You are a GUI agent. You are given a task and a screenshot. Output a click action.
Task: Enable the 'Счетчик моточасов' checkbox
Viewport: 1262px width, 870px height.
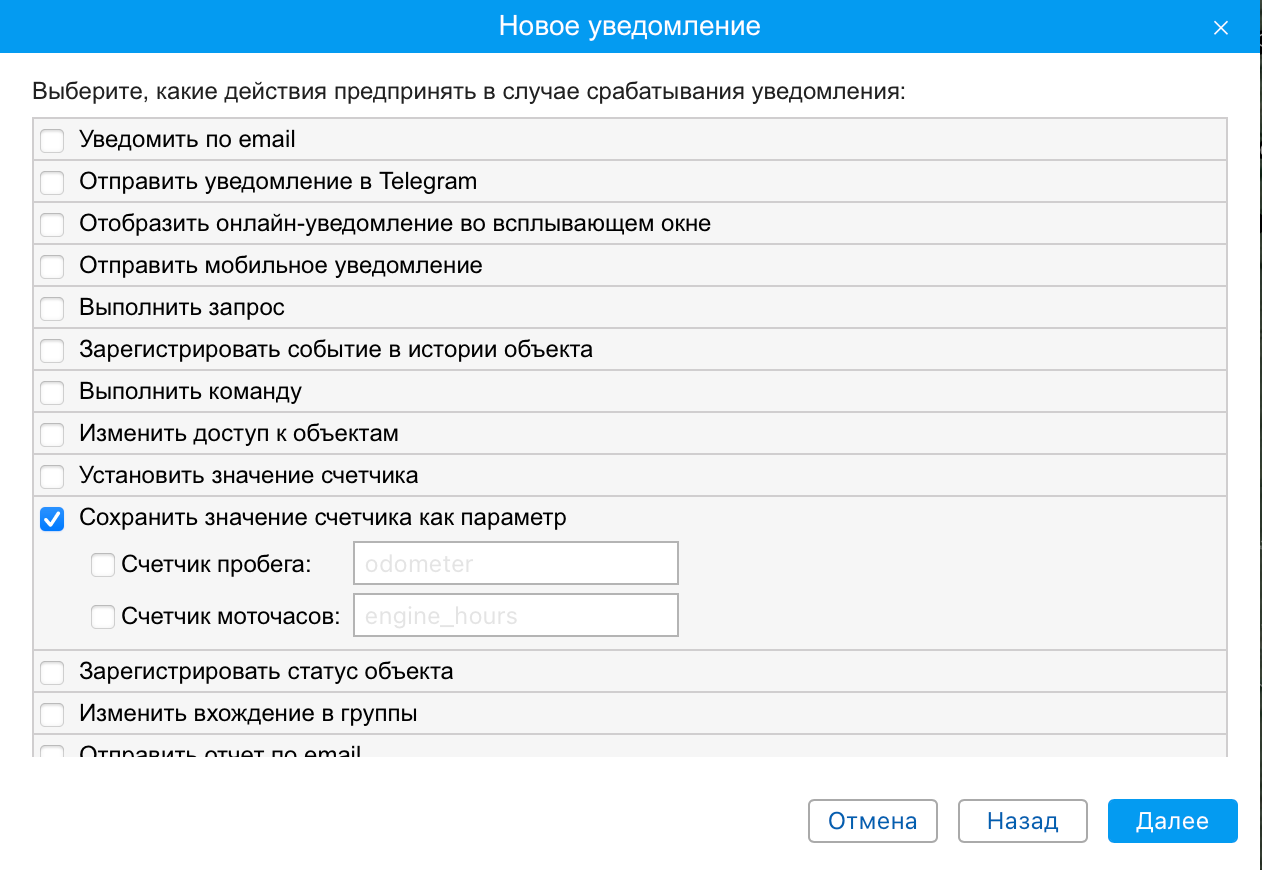point(103,617)
